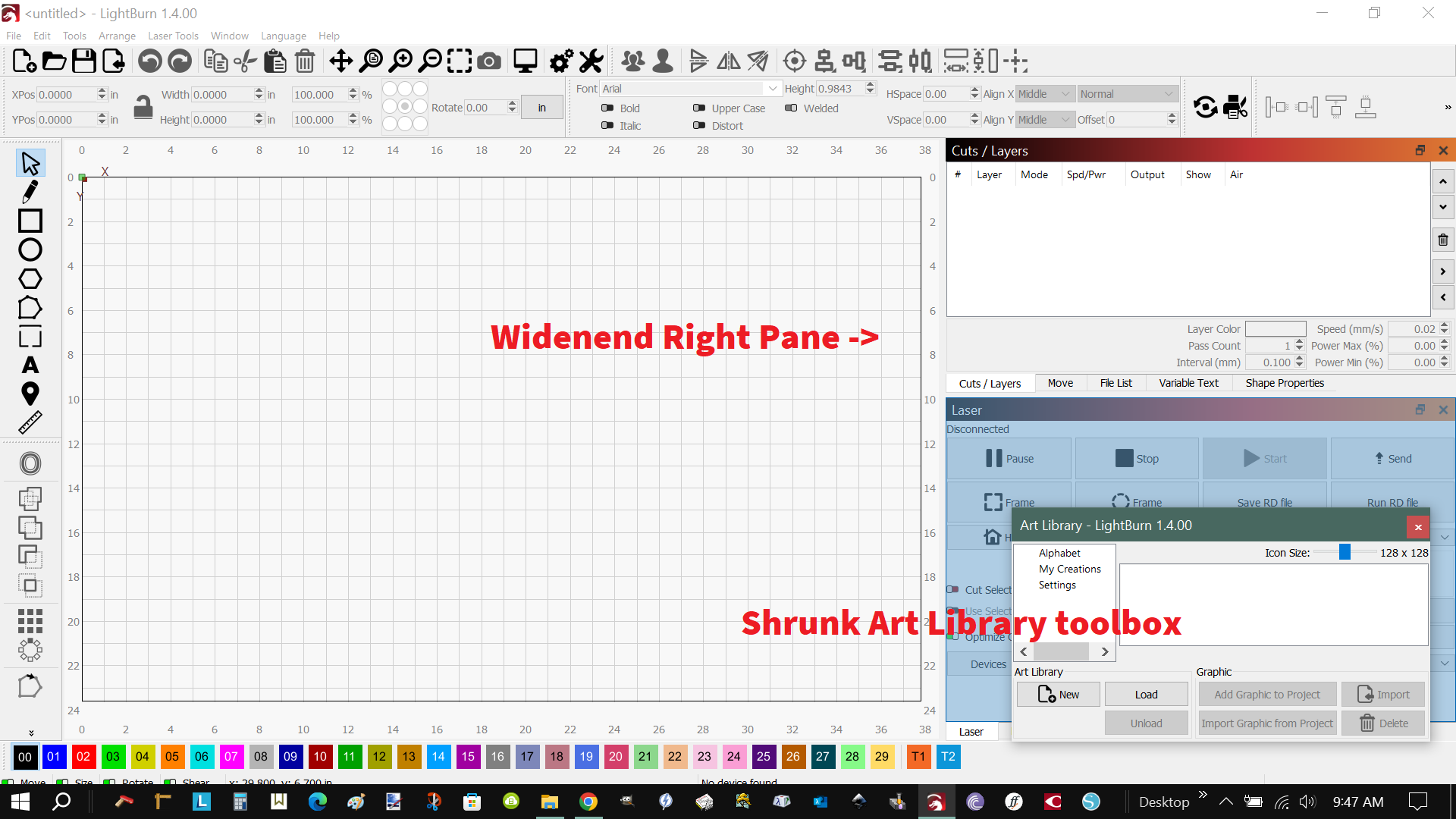Open the Preview monitor icon
1456x819 pixels.
(525, 61)
